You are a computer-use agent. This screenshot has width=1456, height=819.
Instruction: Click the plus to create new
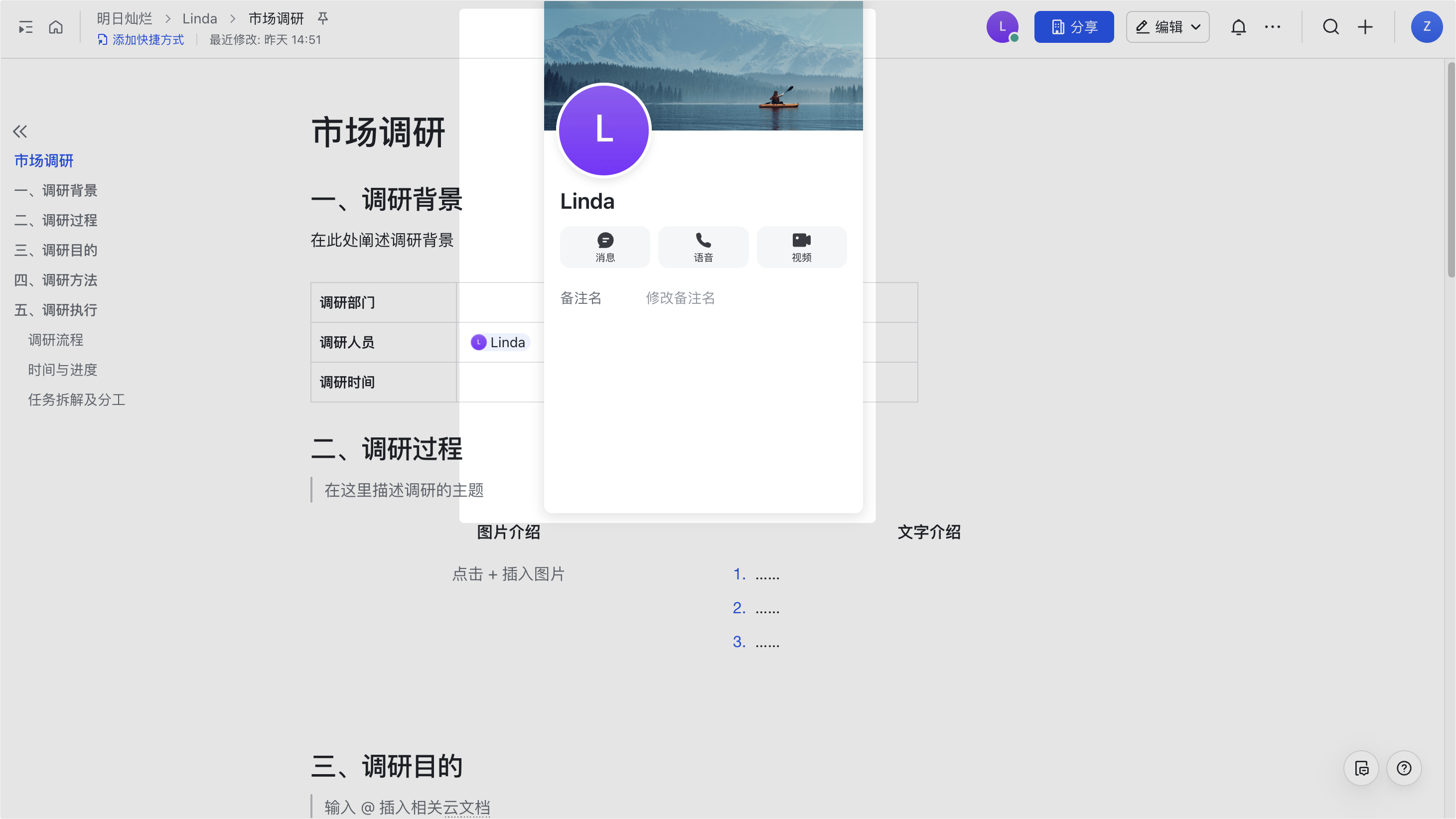(x=1365, y=26)
